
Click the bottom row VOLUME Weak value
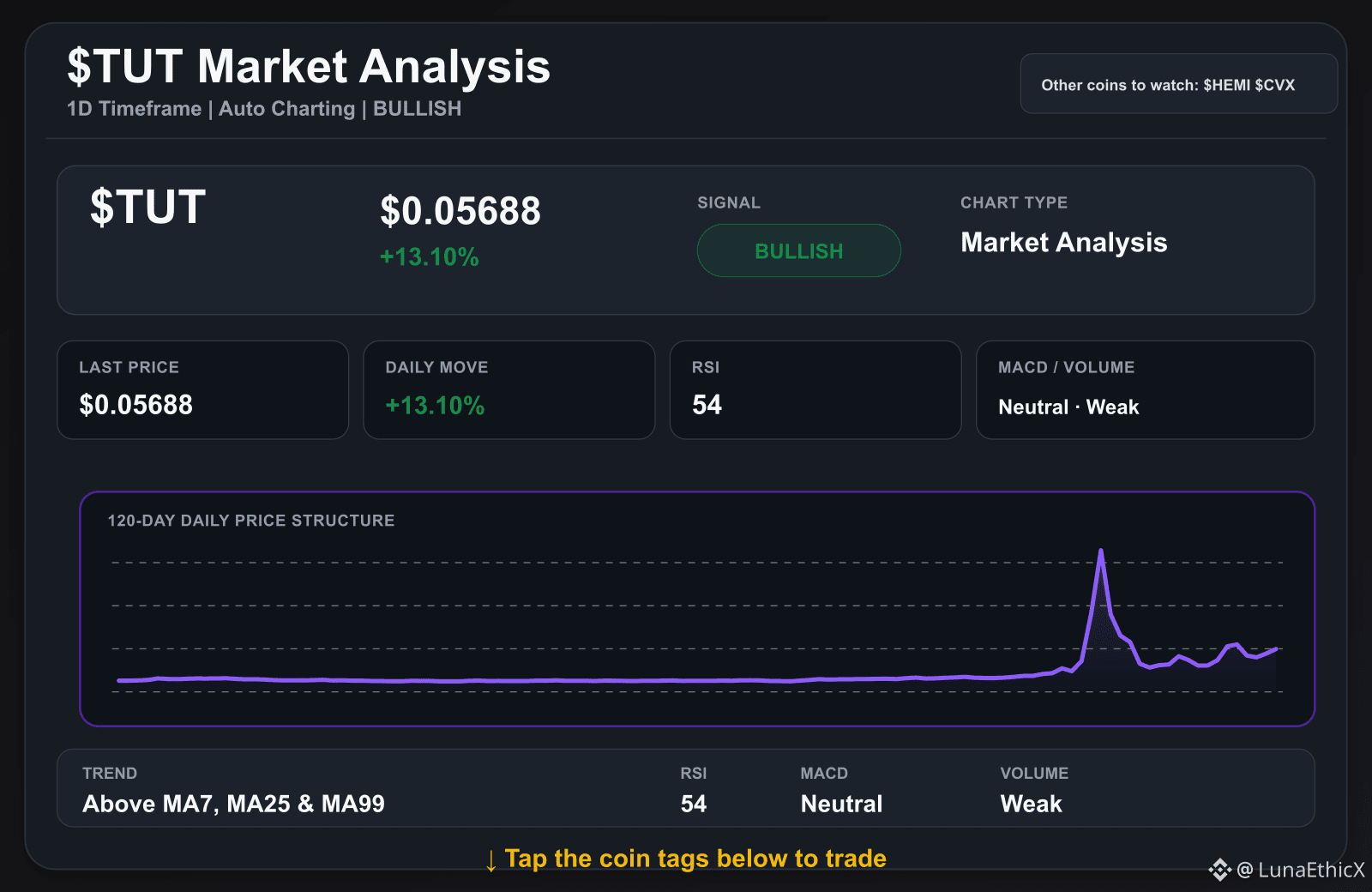click(x=1031, y=804)
